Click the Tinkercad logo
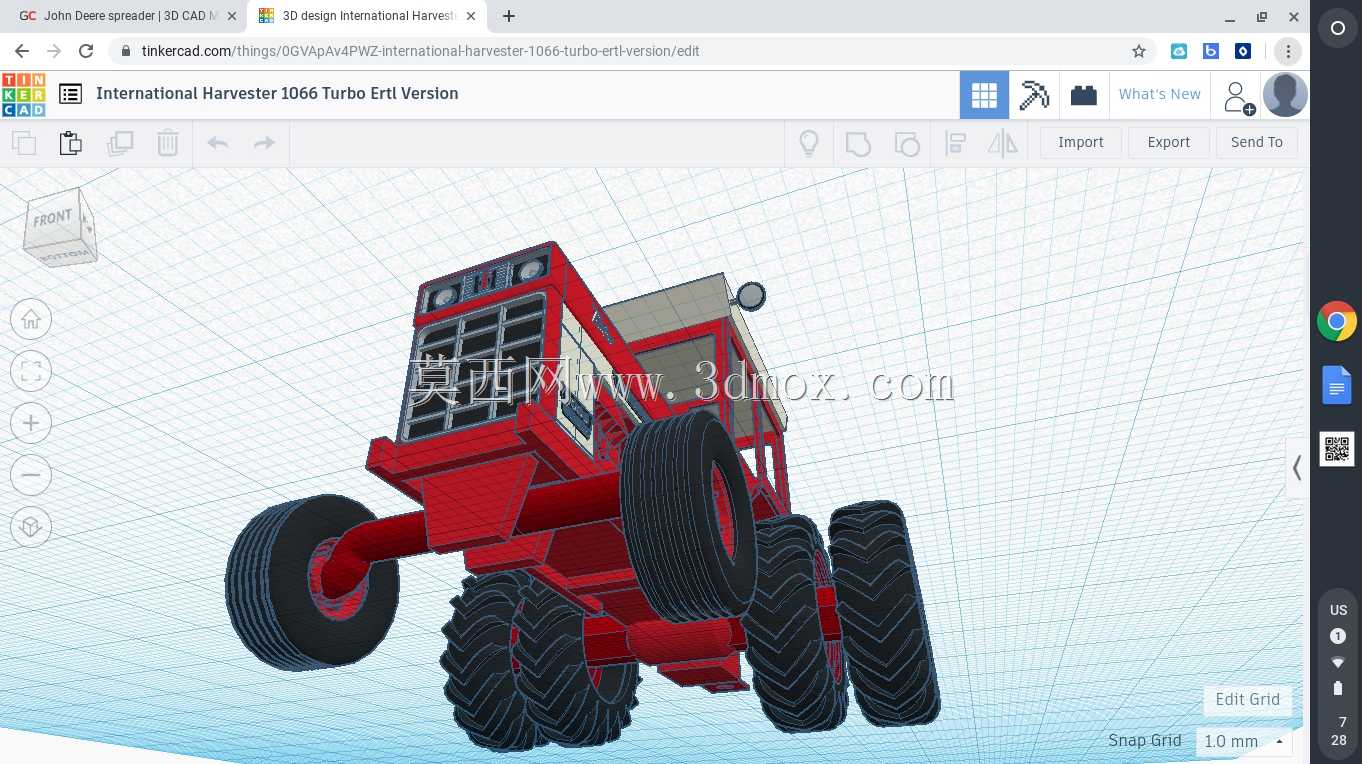The height and width of the screenshot is (764, 1362). pos(23,94)
